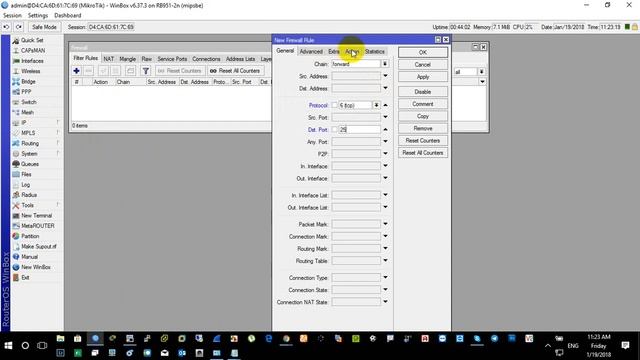Expand In. Interface field

click(x=385, y=166)
